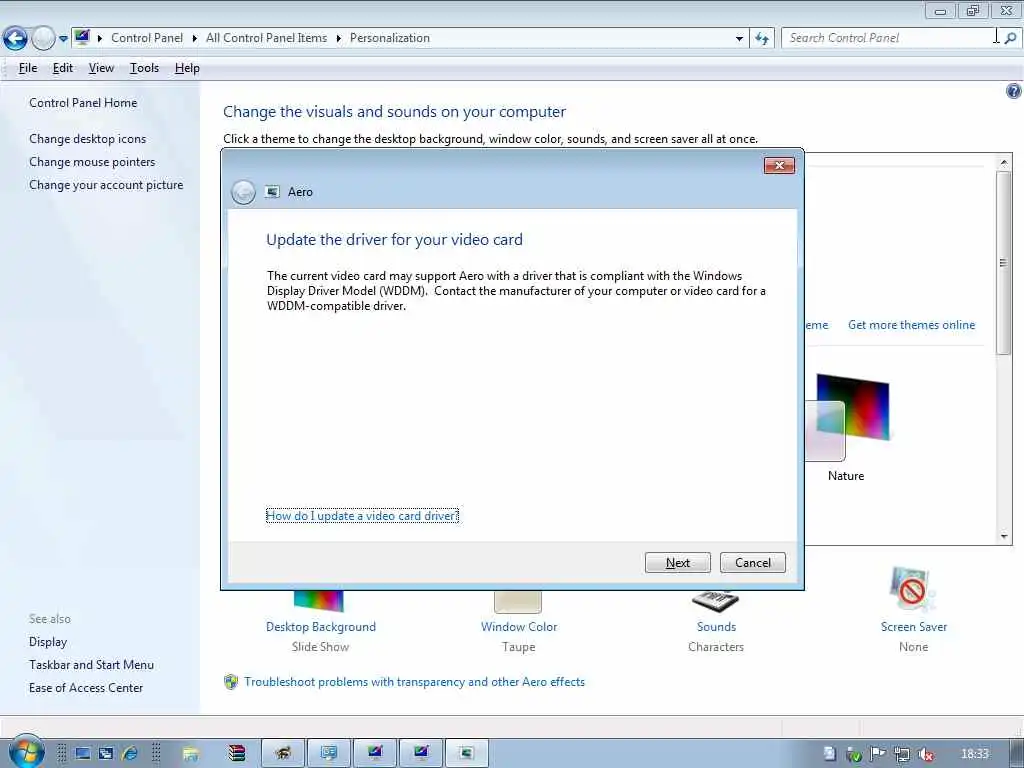Open the View menu
This screenshot has height=768, width=1024.
point(101,68)
